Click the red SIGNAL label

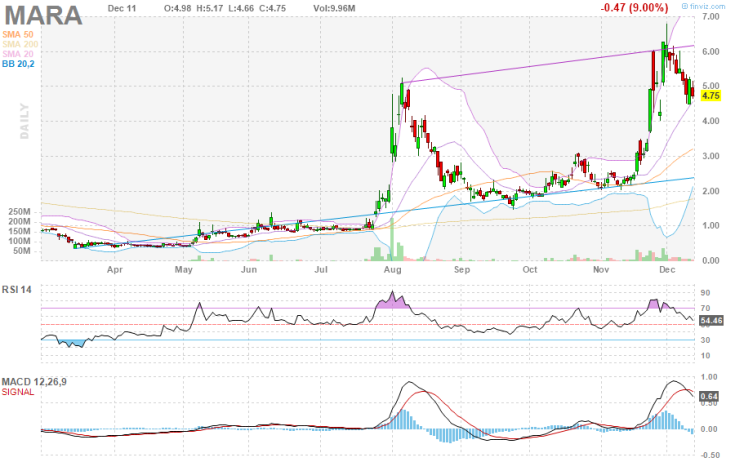click(18, 392)
